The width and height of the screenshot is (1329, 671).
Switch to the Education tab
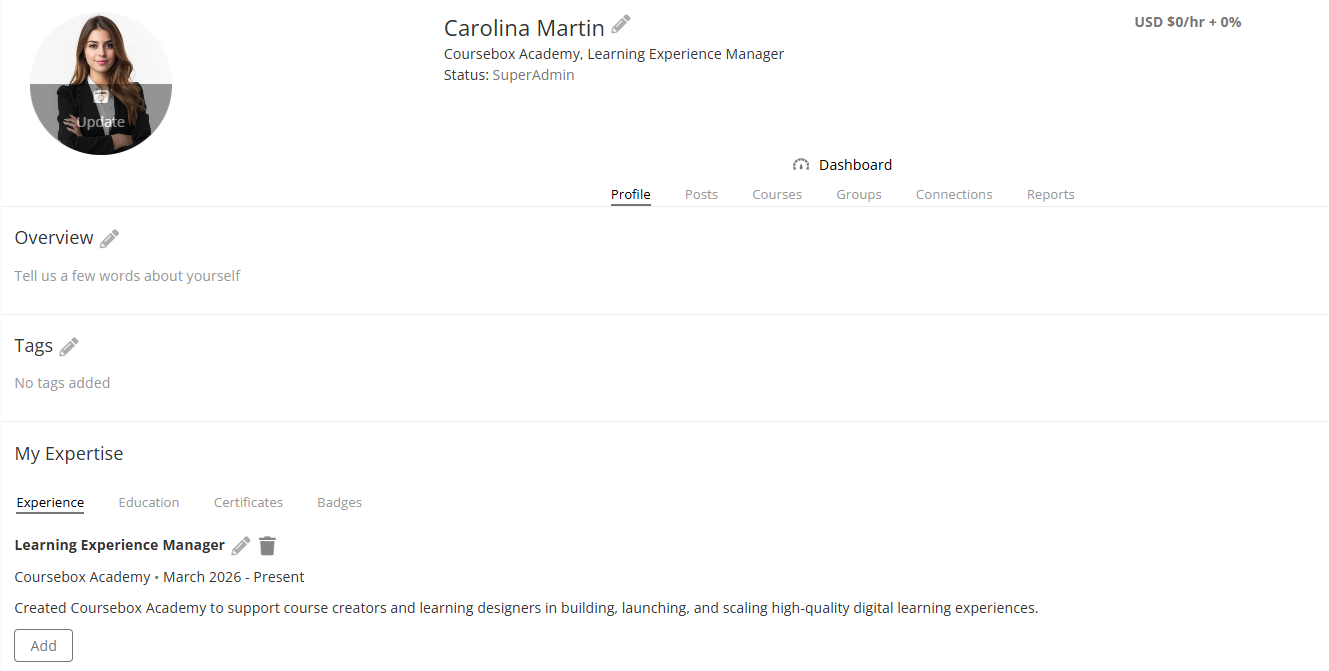(x=149, y=503)
